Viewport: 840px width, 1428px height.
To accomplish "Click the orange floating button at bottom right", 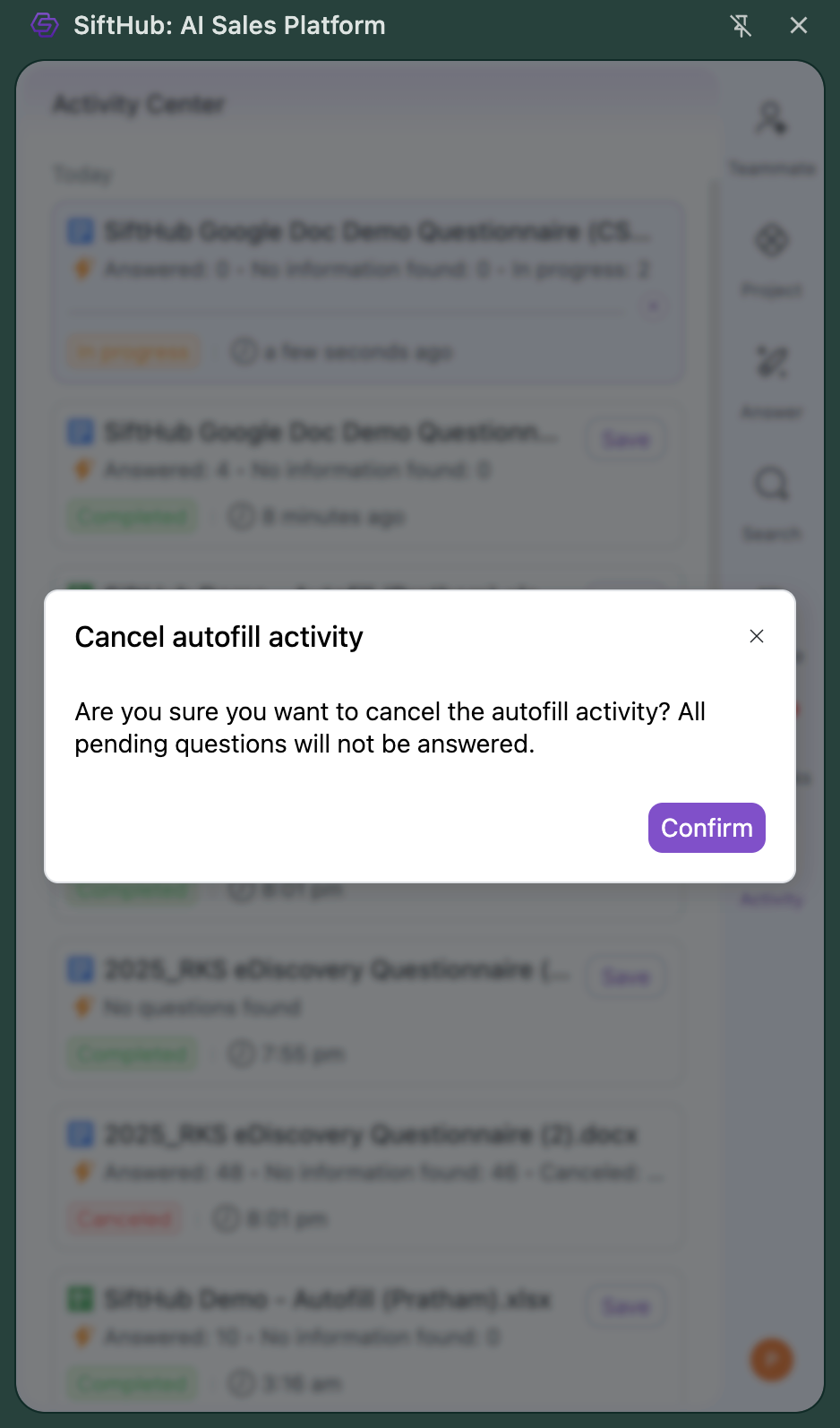I will coord(771,1360).
